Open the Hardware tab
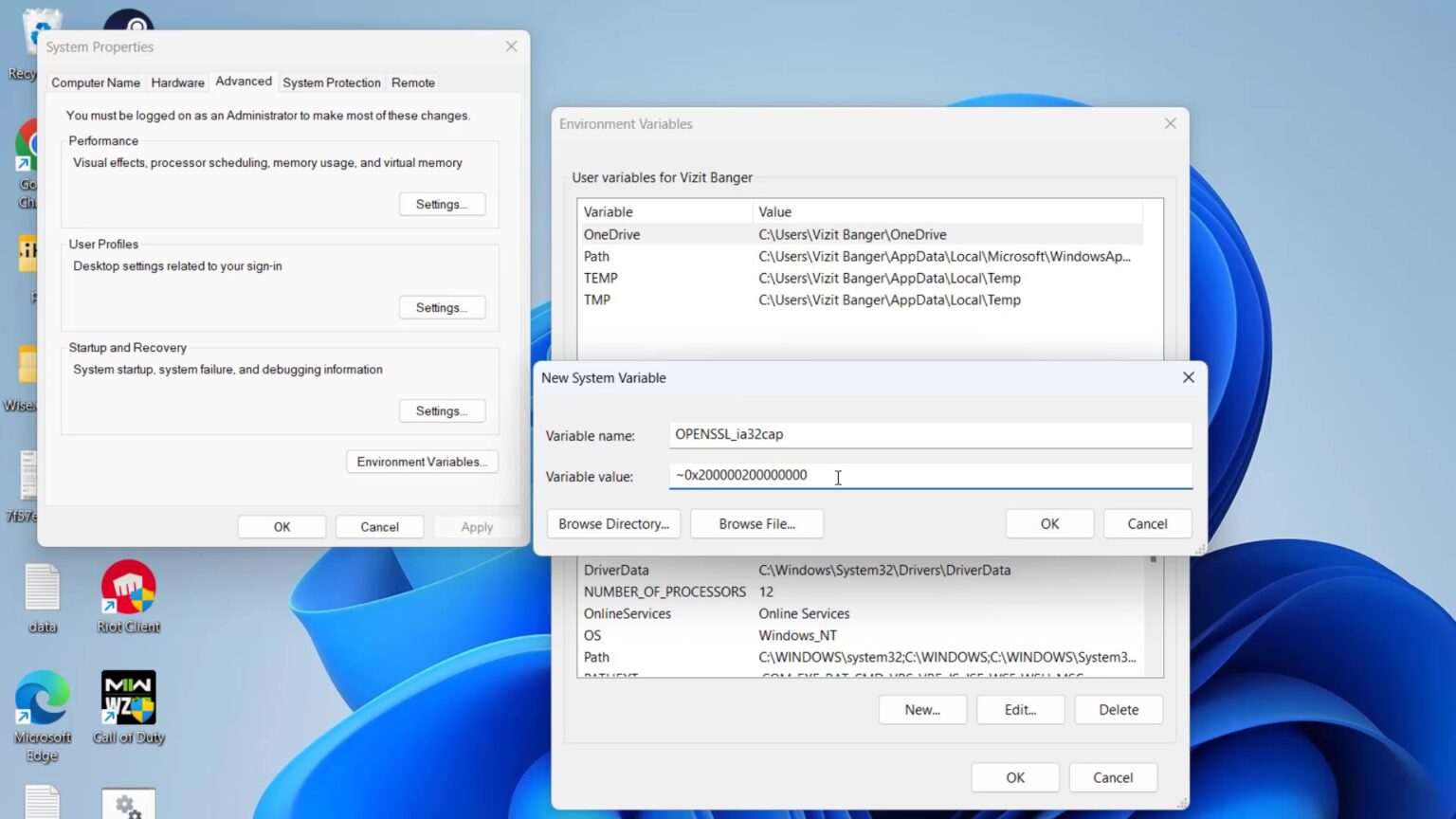Image resolution: width=1456 pixels, height=819 pixels. pyautogui.click(x=177, y=82)
